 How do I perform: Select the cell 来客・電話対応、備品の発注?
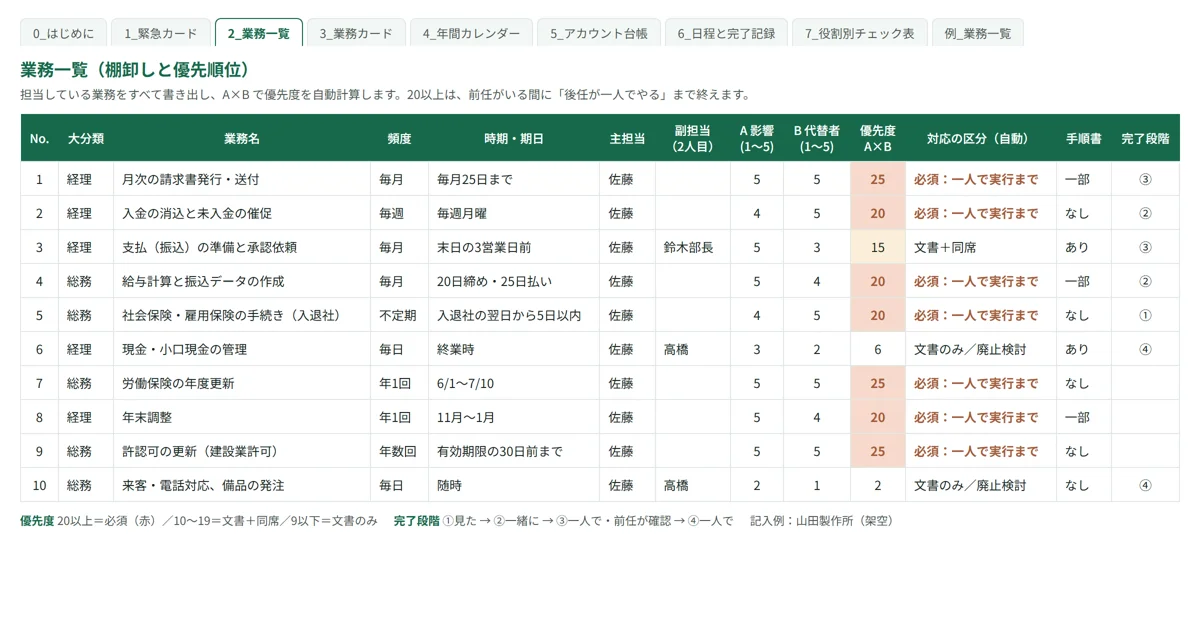point(242,485)
